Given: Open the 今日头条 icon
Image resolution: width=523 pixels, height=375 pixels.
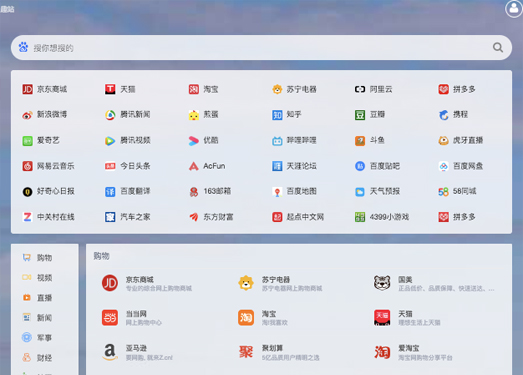Looking at the screenshot, I should click(110, 166).
